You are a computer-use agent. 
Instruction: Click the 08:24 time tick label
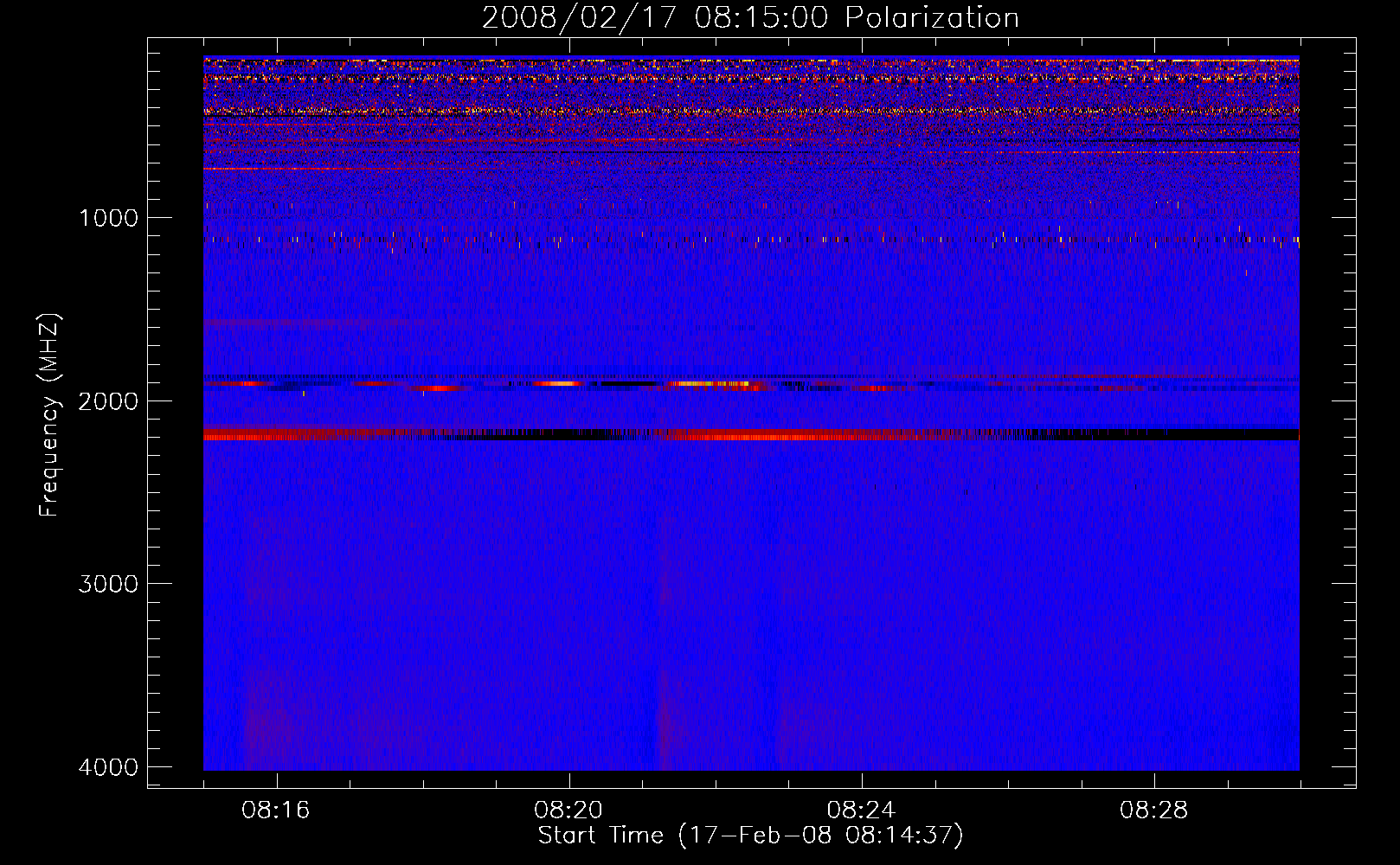[x=861, y=811]
